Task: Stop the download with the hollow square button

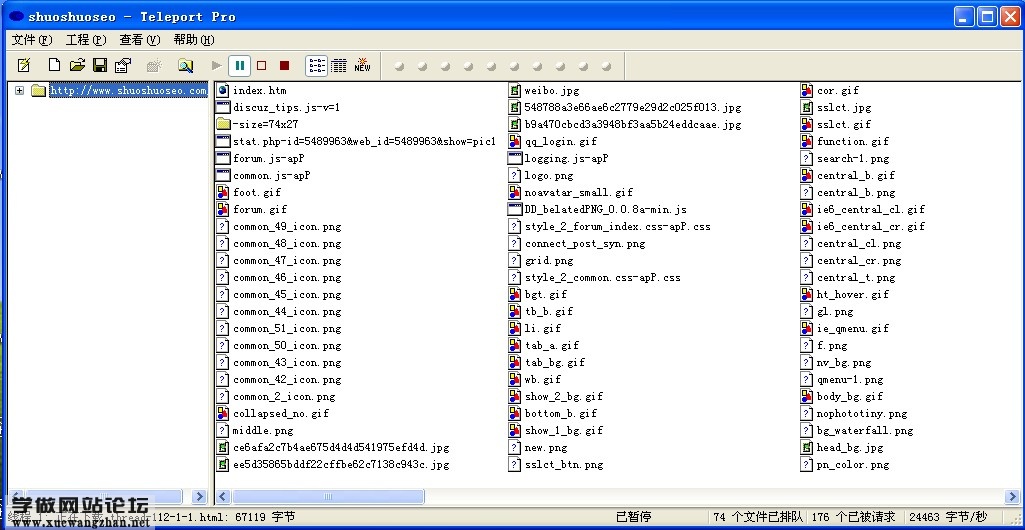Action: click(262, 66)
